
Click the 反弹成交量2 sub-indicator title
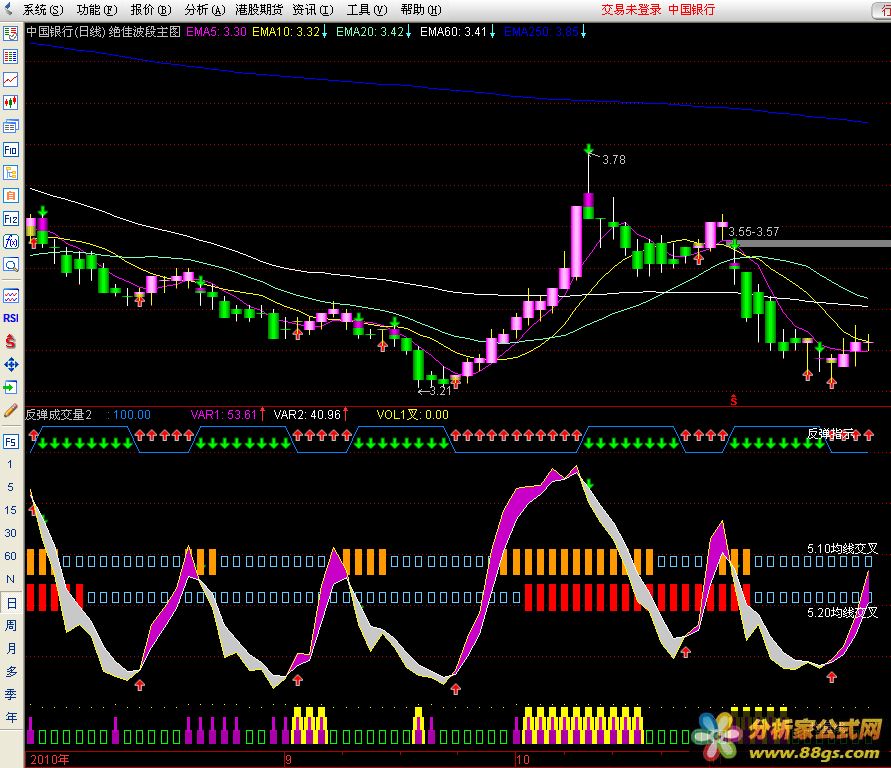click(x=59, y=415)
